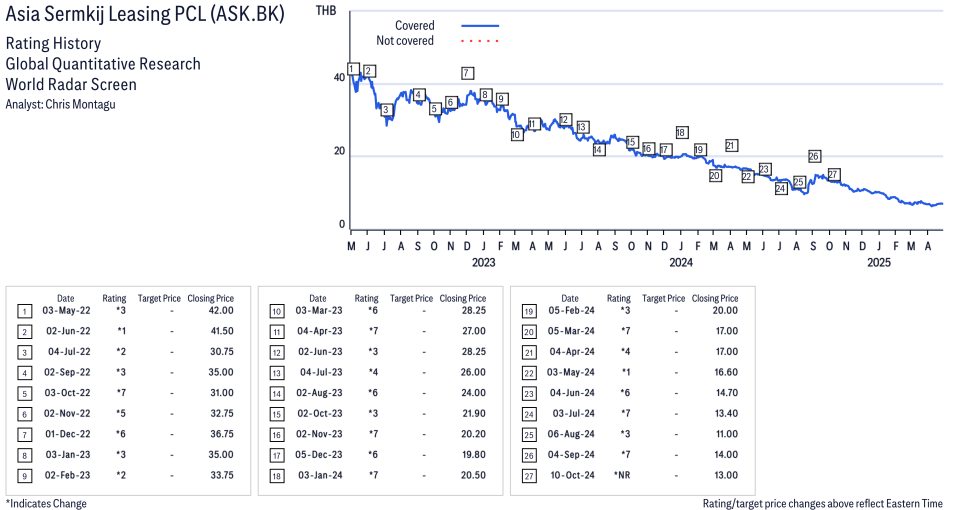The height and width of the screenshot is (510, 954).
Task: Click chart marker 1 near 40 THB
Action: point(353,69)
